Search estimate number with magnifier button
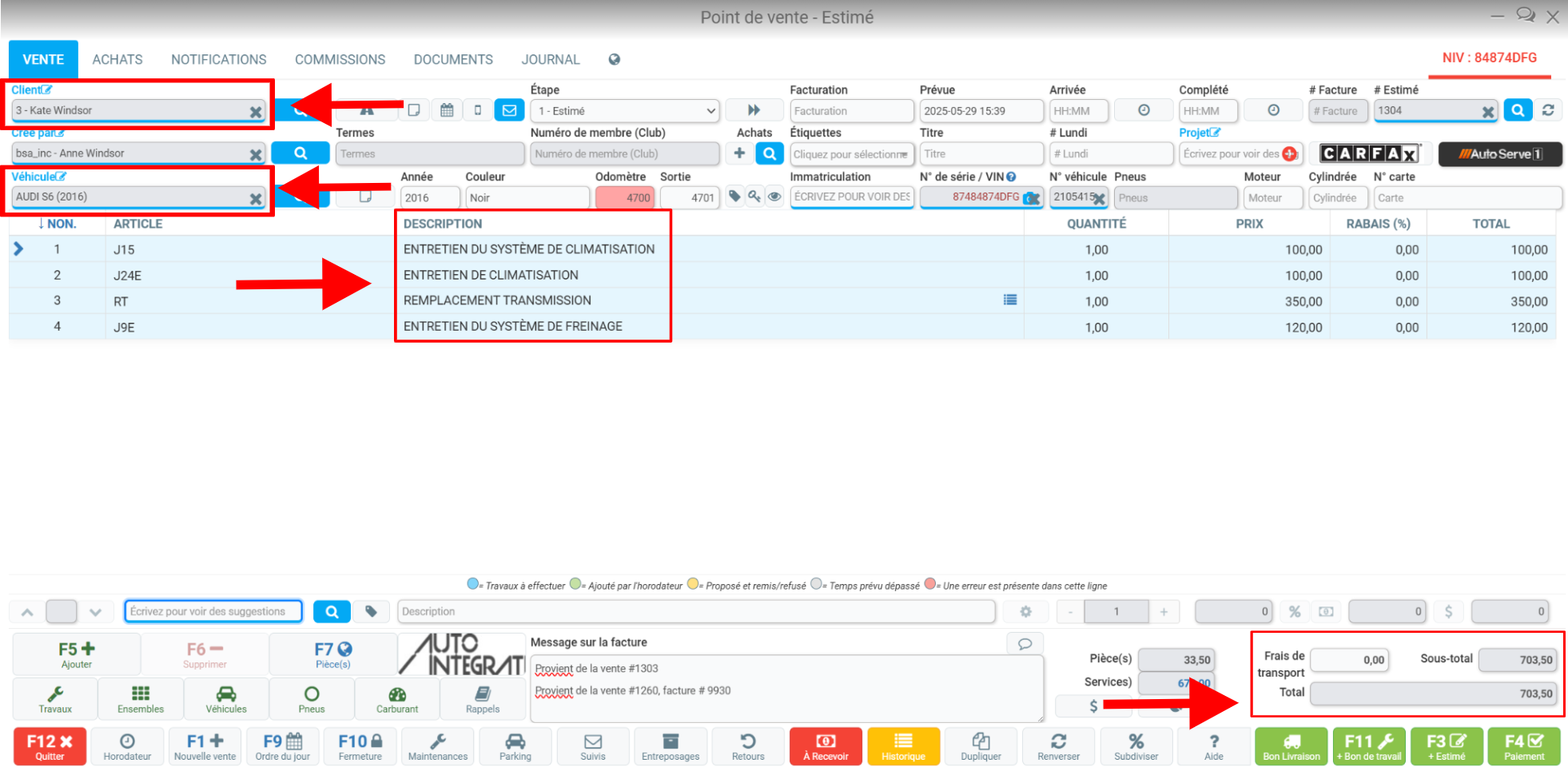Screen dimensions: 1568x771 coord(1518,110)
